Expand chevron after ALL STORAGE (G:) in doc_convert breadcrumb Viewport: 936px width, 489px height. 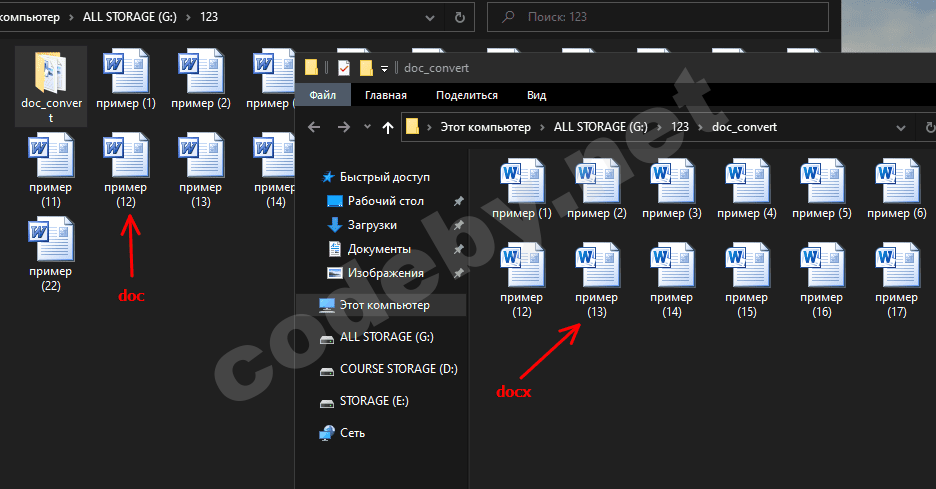tap(659, 127)
